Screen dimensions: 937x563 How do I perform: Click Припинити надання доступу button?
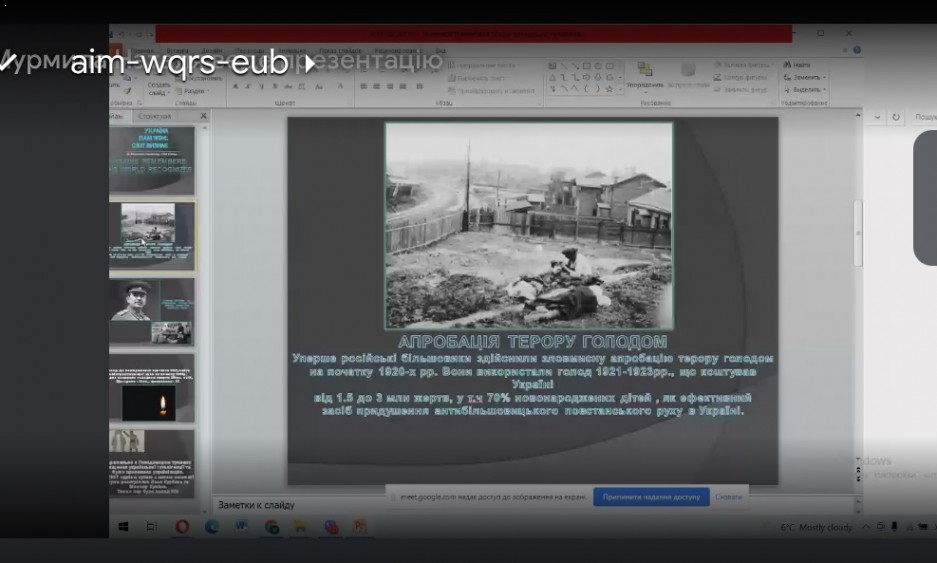click(x=651, y=497)
